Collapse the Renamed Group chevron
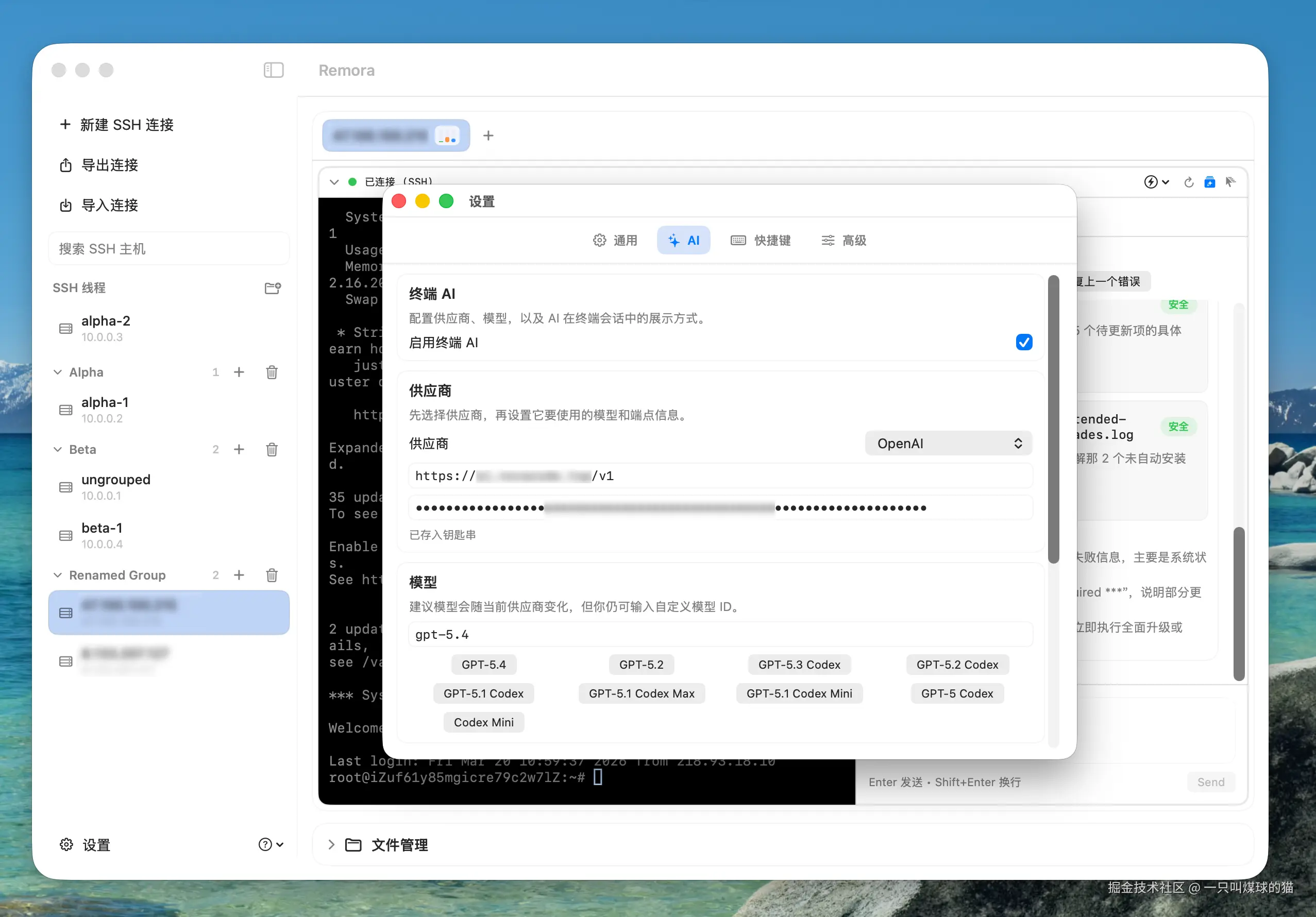Screen dimensions: 1316x917 pyautogui.click(x=58, y=575)
